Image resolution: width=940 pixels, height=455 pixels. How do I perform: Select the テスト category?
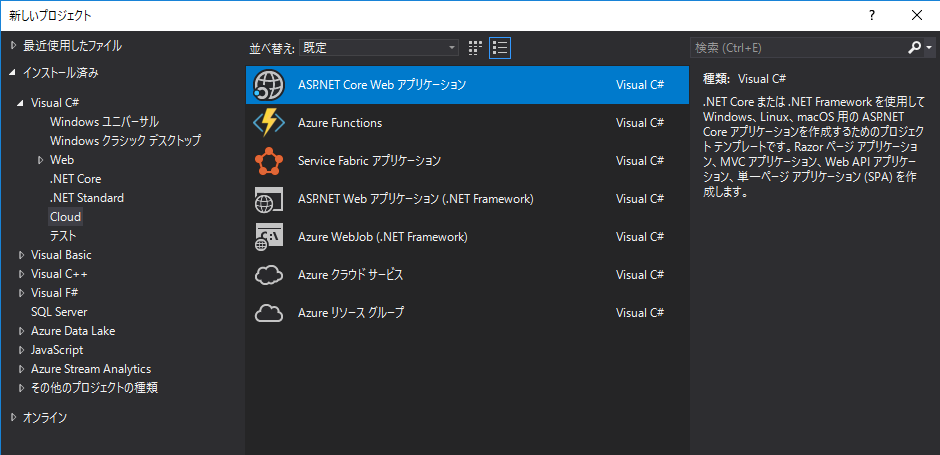point(63,236)
